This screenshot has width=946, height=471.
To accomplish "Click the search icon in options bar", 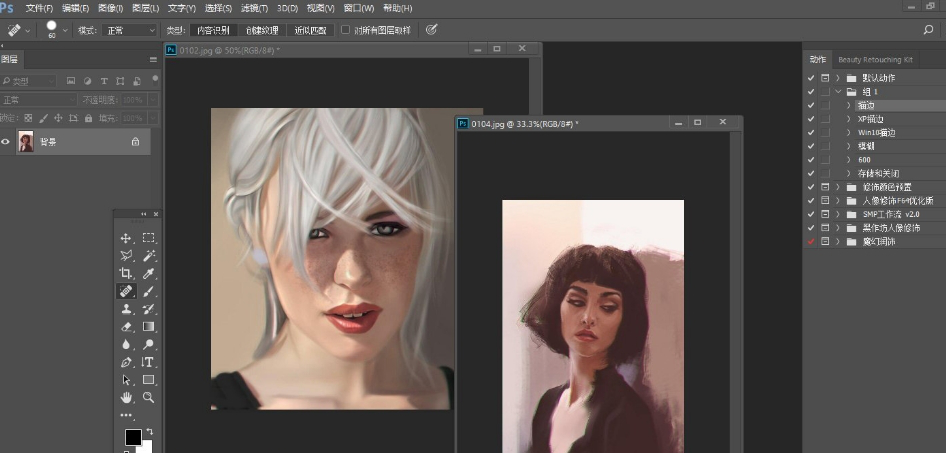I will click(x=929, y=30).
